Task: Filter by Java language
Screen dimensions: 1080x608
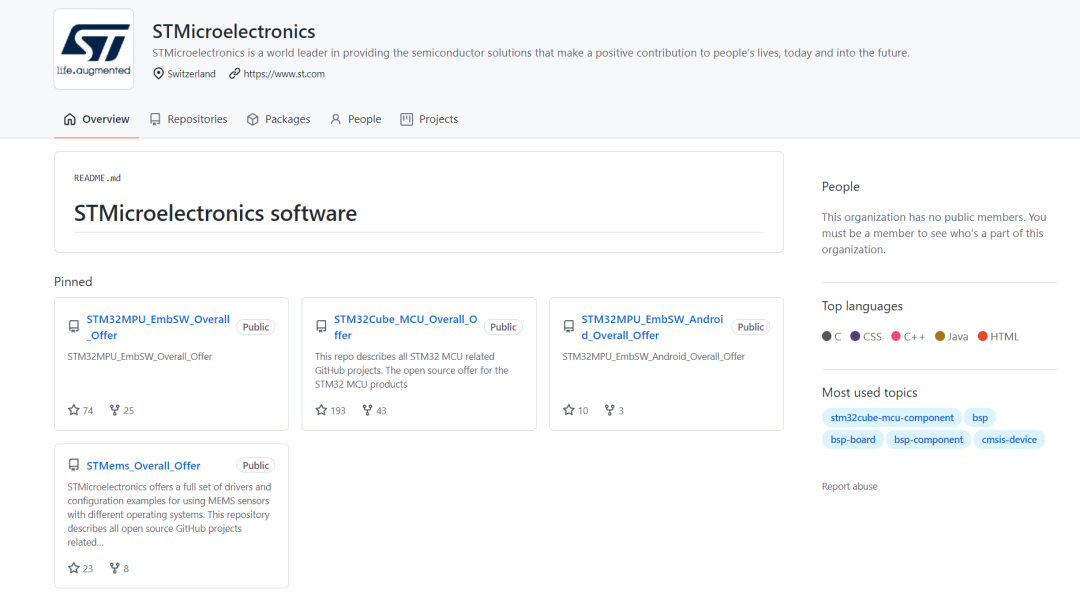Action: (951, 336)
